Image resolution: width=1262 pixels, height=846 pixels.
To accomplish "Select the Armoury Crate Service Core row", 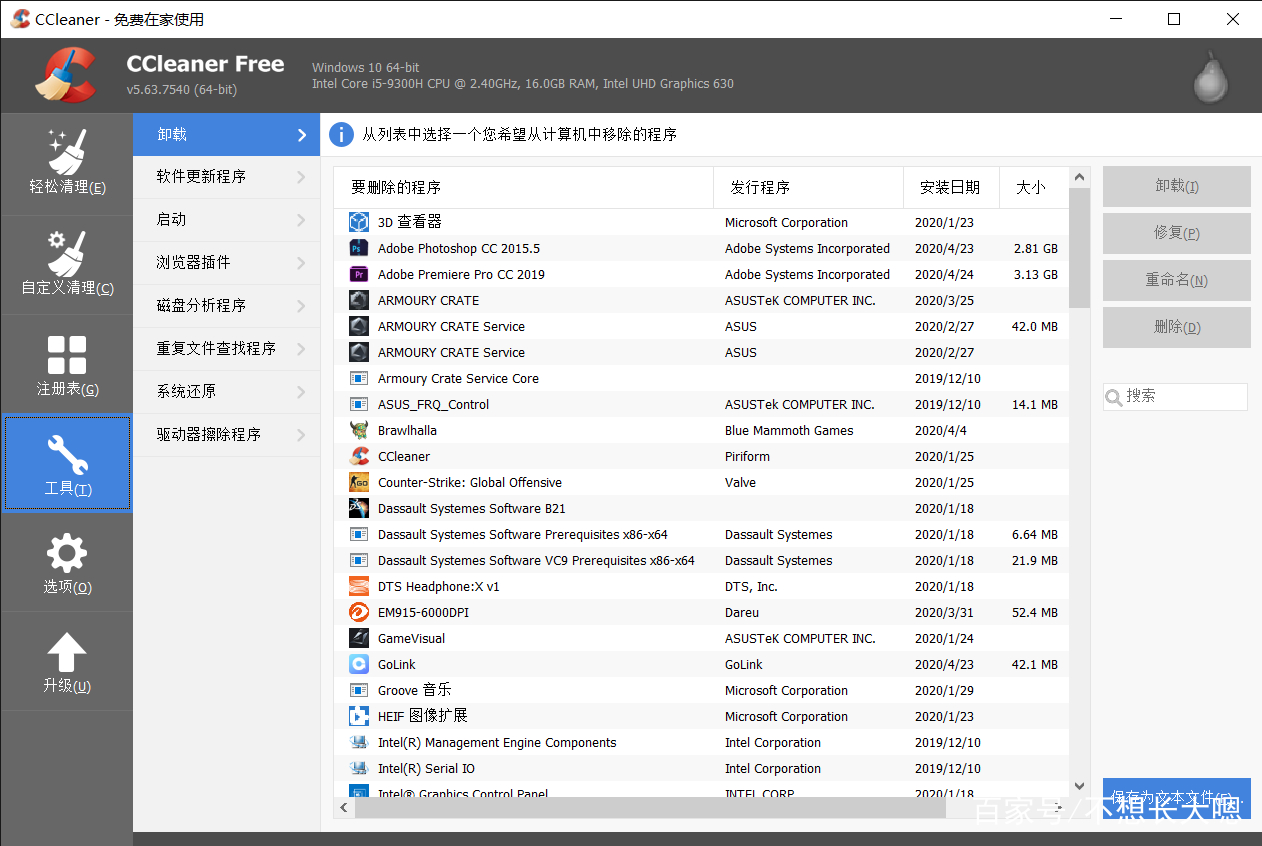I will point(701,378).
